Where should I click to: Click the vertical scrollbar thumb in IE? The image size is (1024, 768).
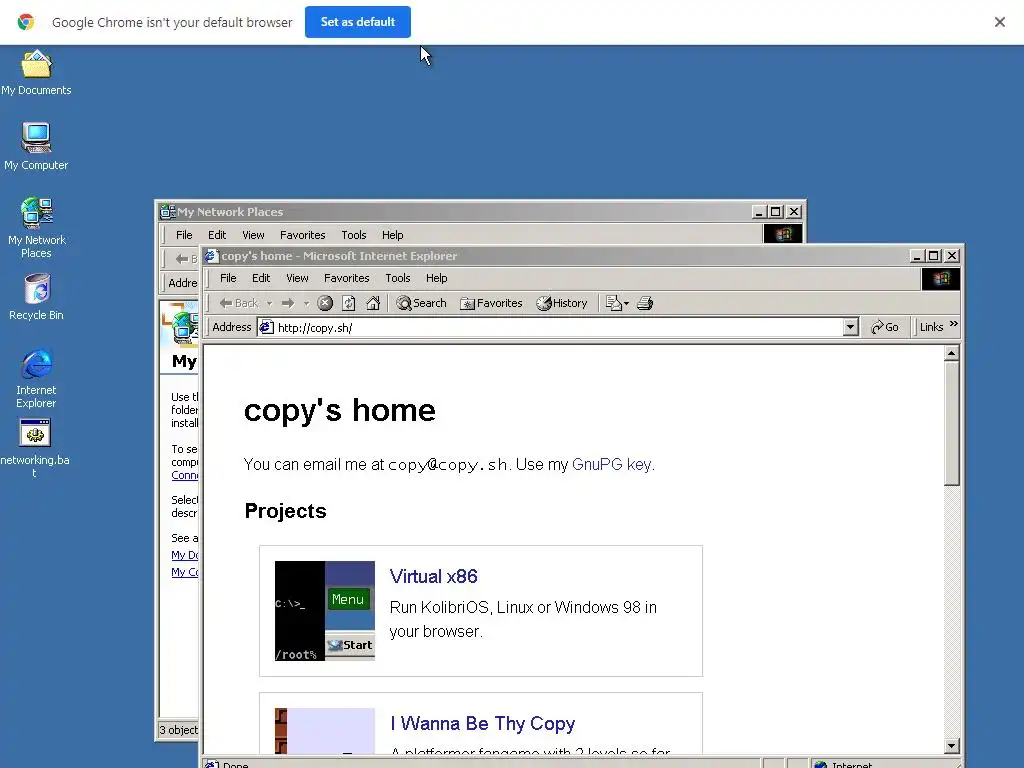[x=952, y=423]
